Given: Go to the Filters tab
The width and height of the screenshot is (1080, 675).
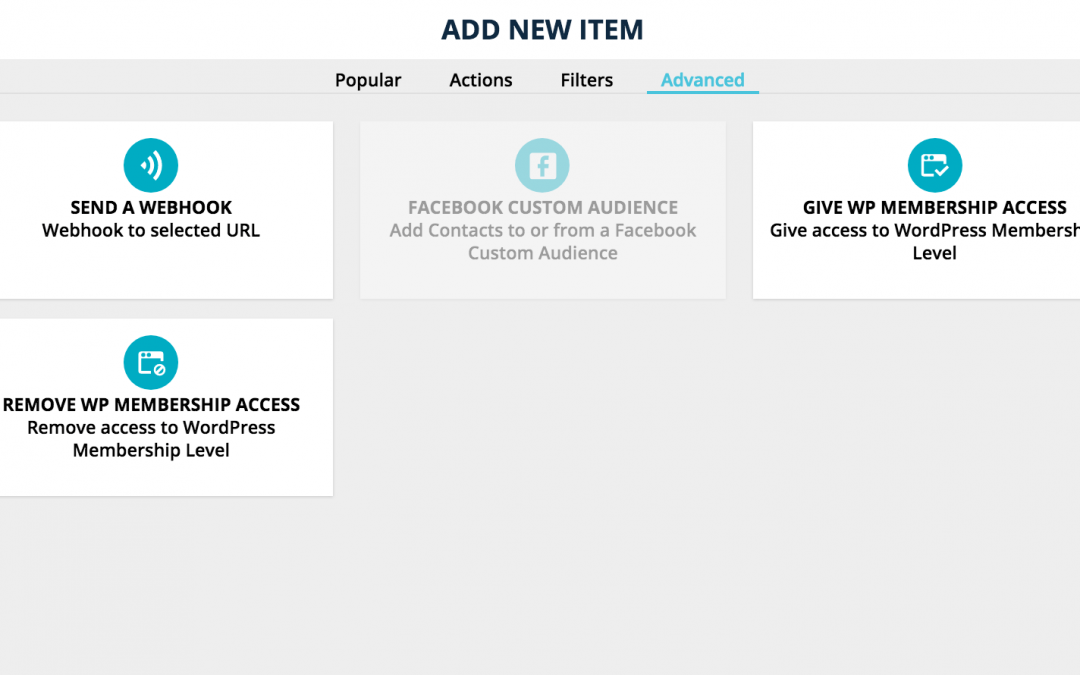Looking at the screenshot, I should click(x=587, y=81).
